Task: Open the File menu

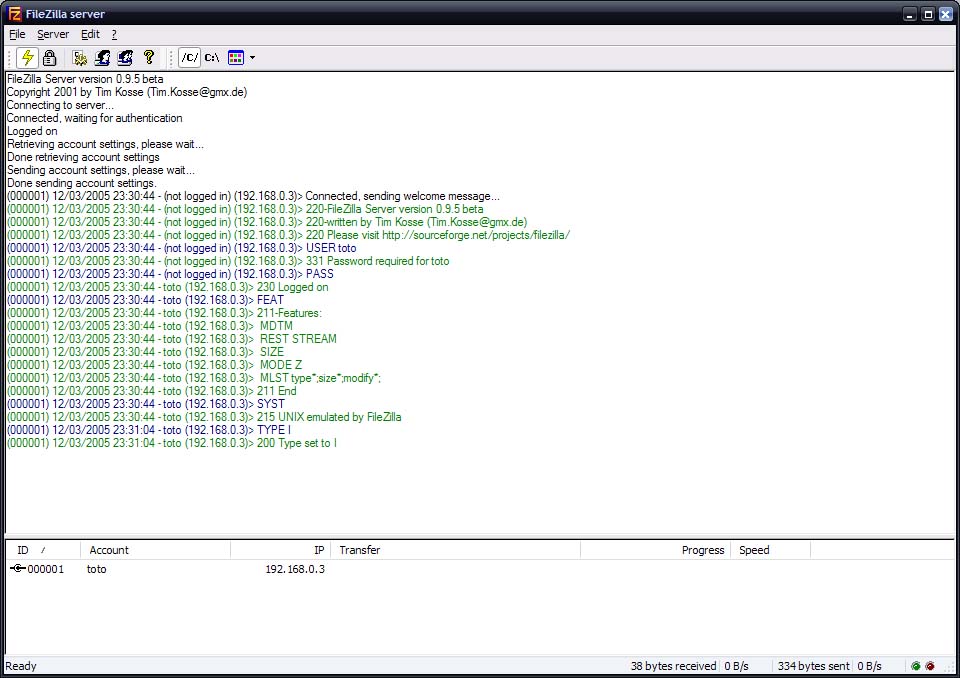Action: pyautogui.click(x=17, y=34)
